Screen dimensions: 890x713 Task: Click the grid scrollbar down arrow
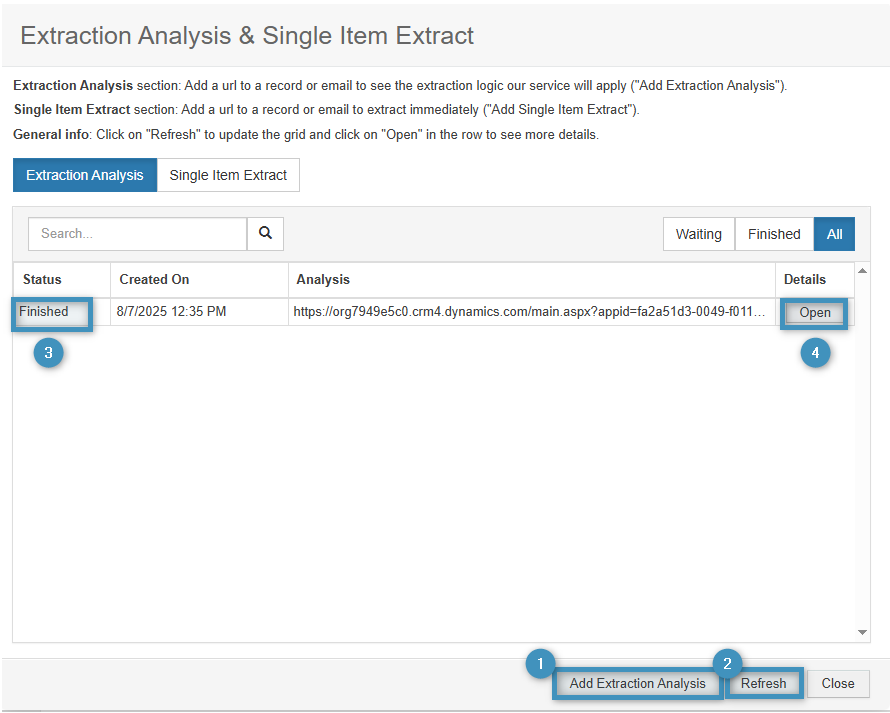click(x=863, y=632)
